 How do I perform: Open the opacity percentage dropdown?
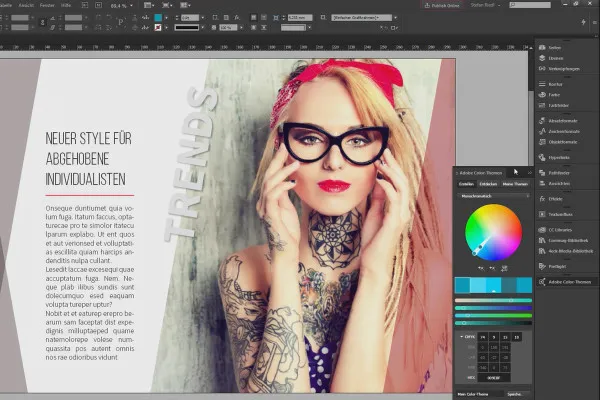point(241,28)
